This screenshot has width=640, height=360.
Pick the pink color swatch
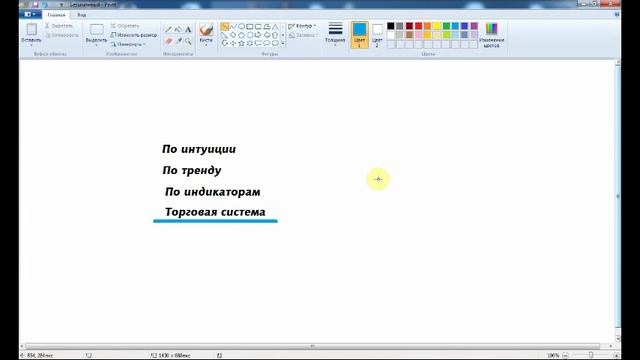[x=418, y=35]
